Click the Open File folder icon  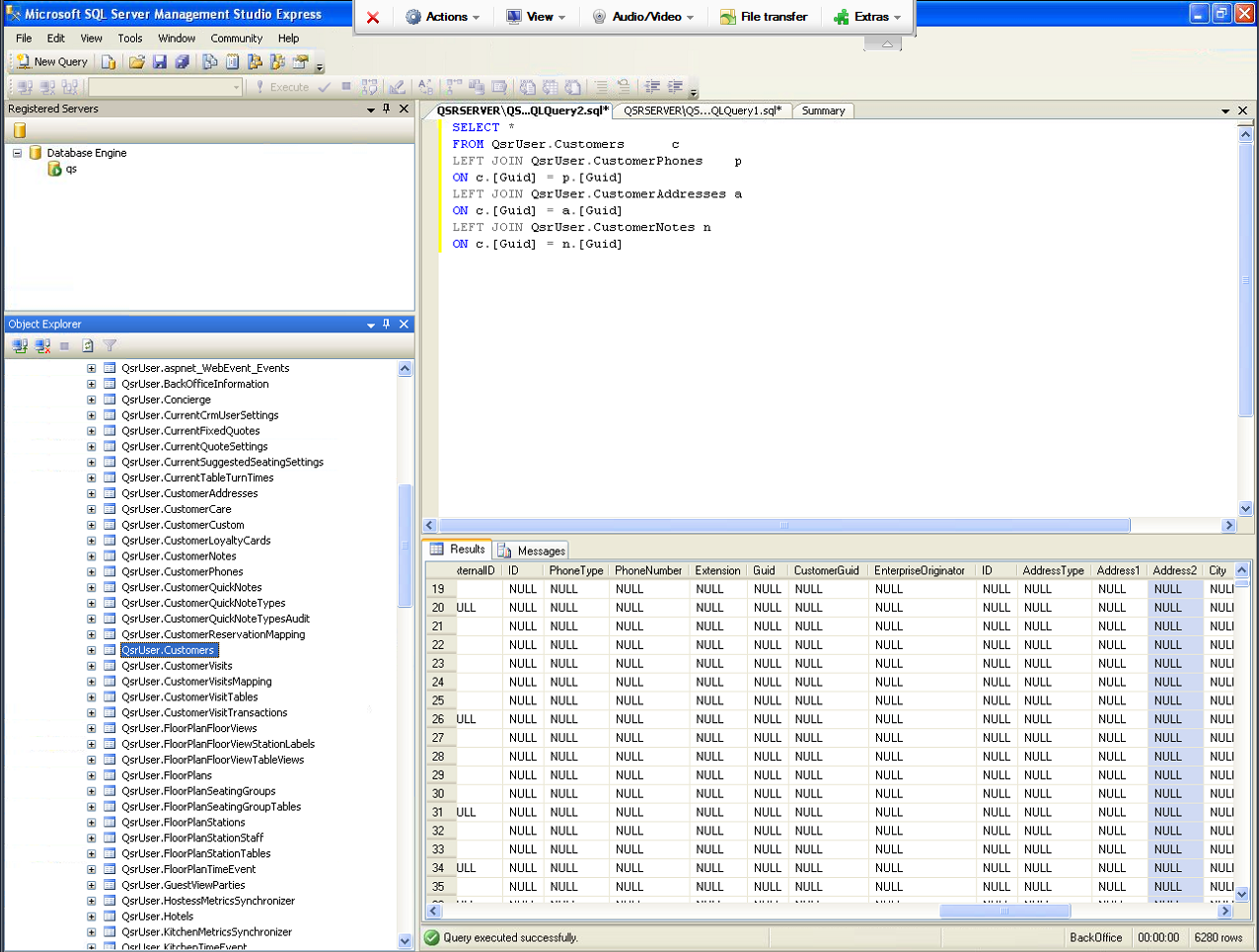click(x=137, y=61)
